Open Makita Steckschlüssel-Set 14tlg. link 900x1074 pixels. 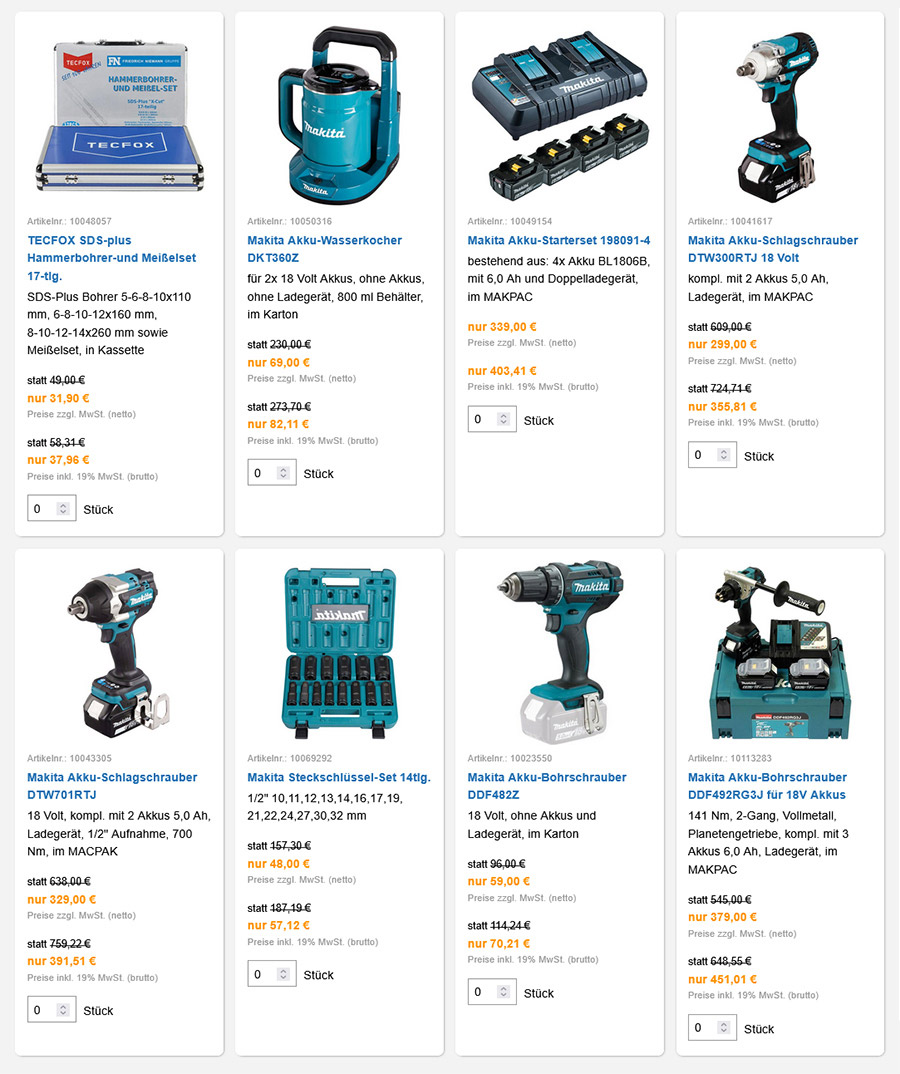click(339, 777)
